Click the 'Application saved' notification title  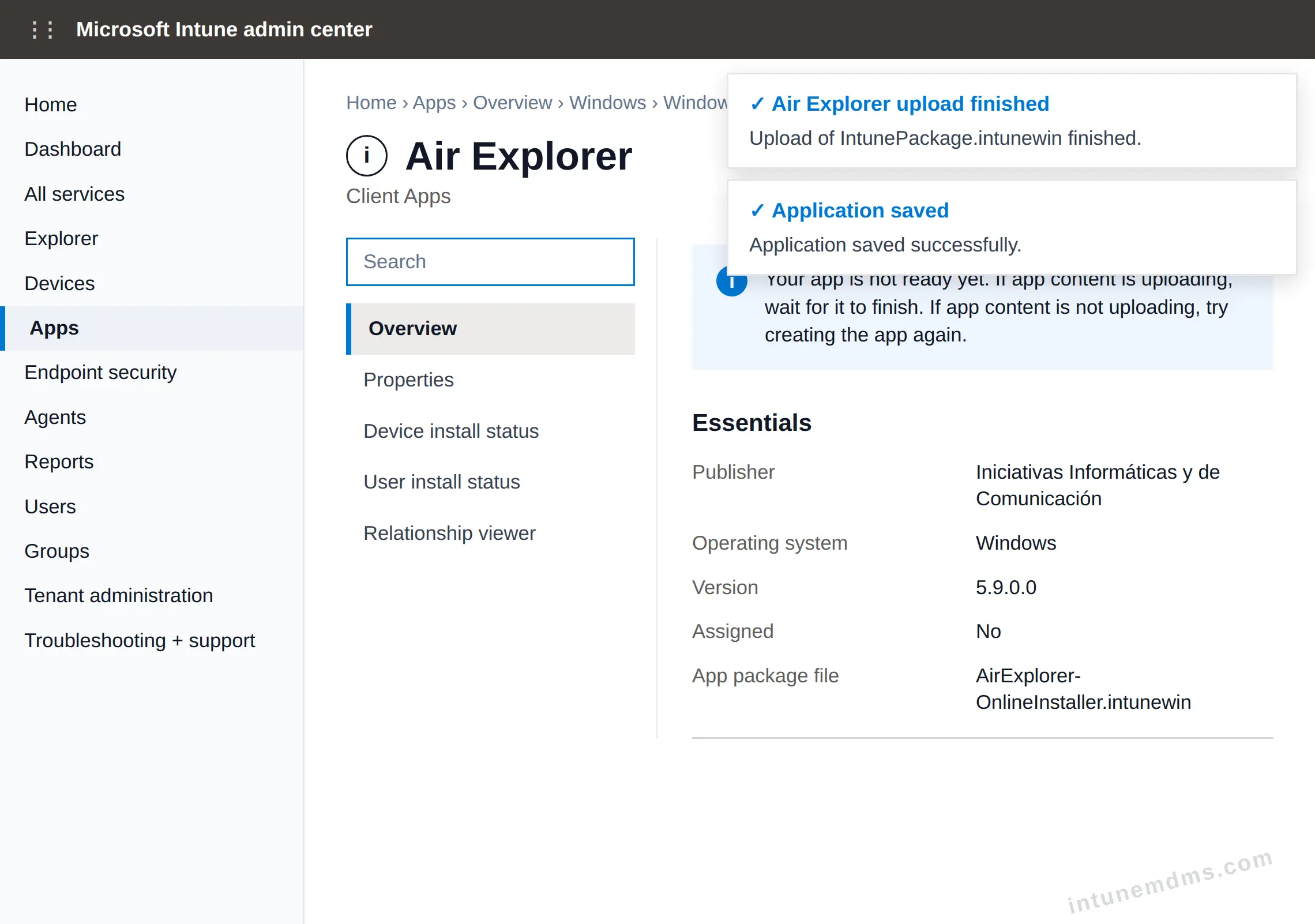860,211
